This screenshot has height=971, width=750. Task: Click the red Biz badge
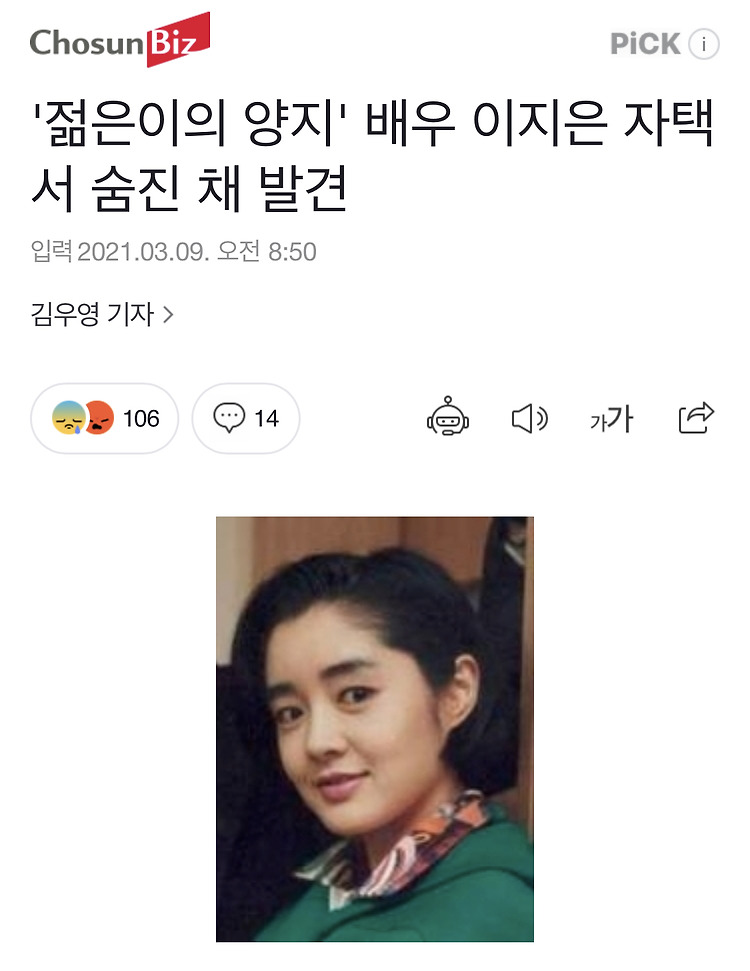[x=178, y=40]
